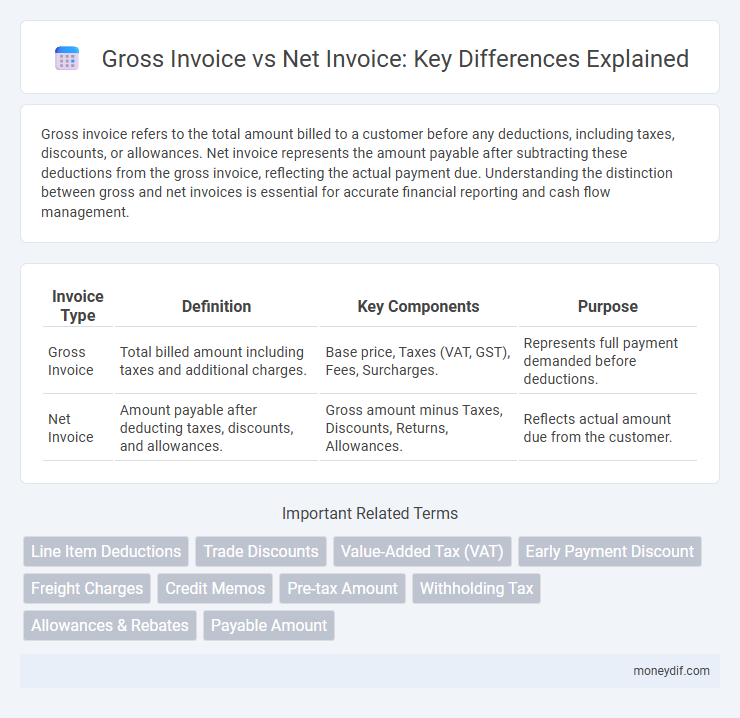This screenshot has width=740, height=718.
Task: Click the Key Components column header
Action: [418, 306]
